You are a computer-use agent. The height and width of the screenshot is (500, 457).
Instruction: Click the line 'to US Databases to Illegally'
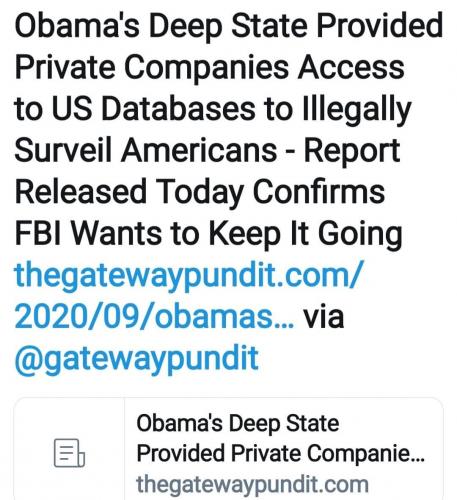point(213,109)
